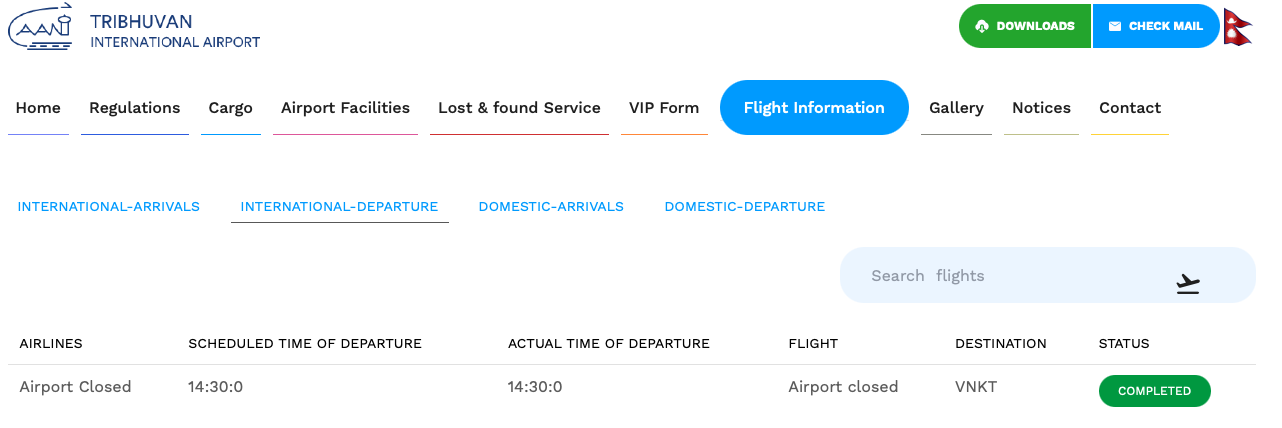Go to the Home menu item
This screenshot has height=428, width=1282.
point(38,108)
